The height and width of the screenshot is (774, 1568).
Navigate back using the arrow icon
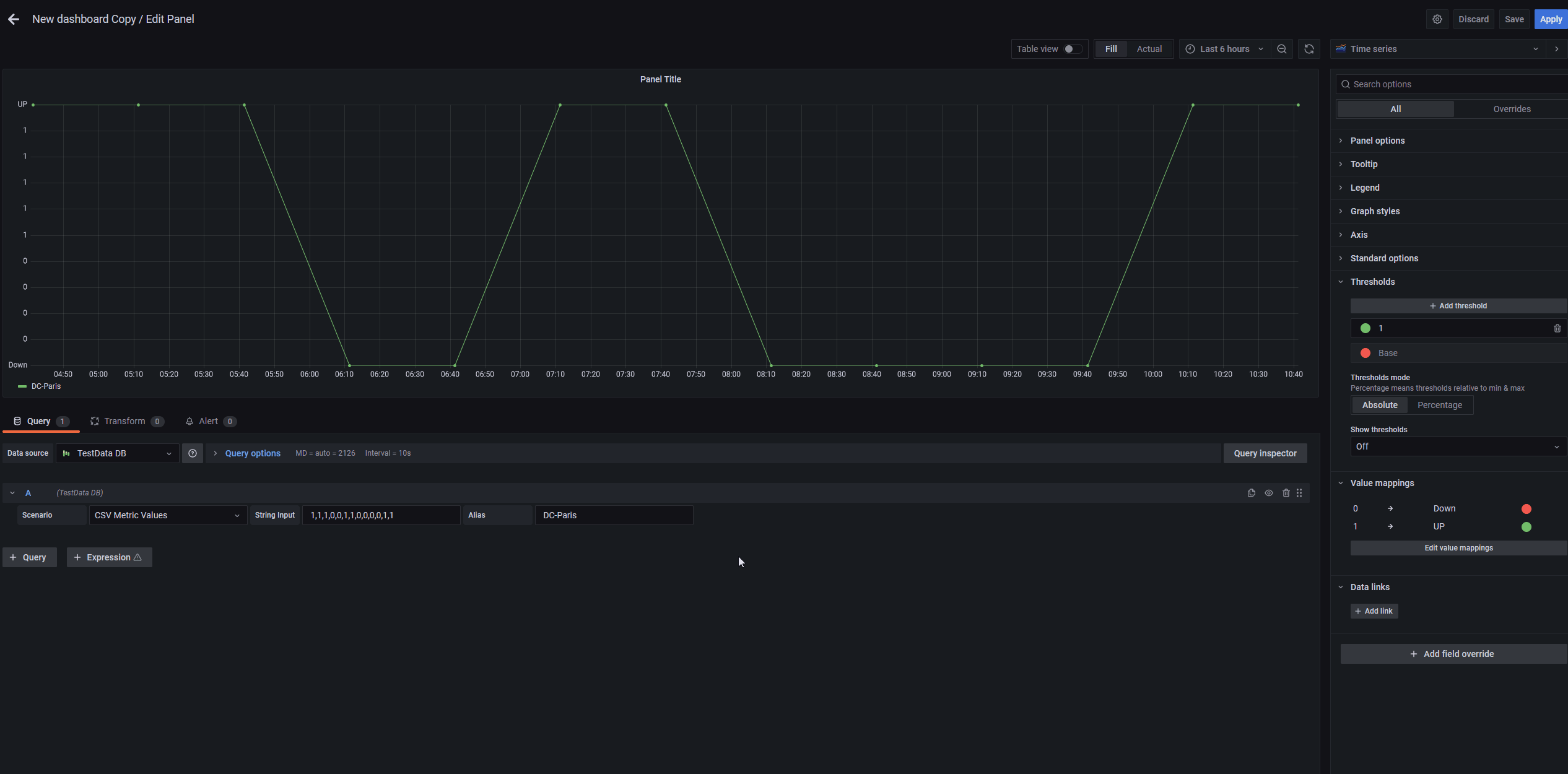coord(14,19)
